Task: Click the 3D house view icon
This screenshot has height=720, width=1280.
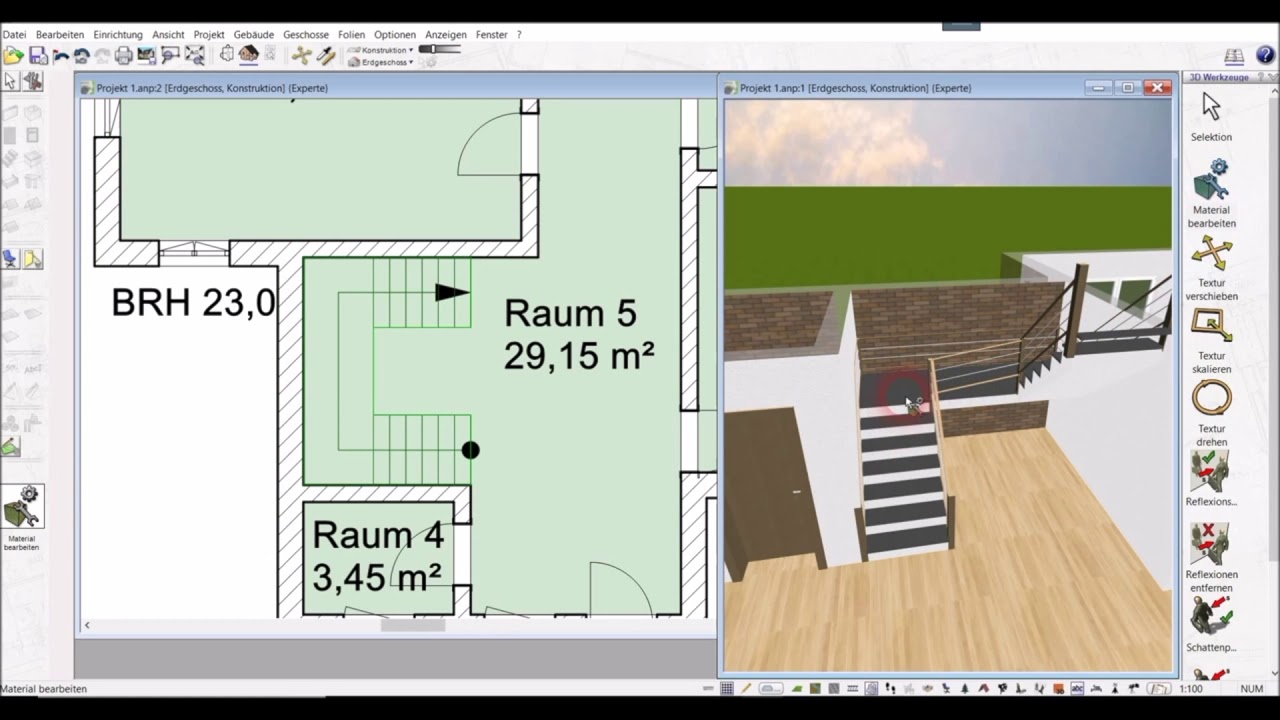Action: point(248,54)
